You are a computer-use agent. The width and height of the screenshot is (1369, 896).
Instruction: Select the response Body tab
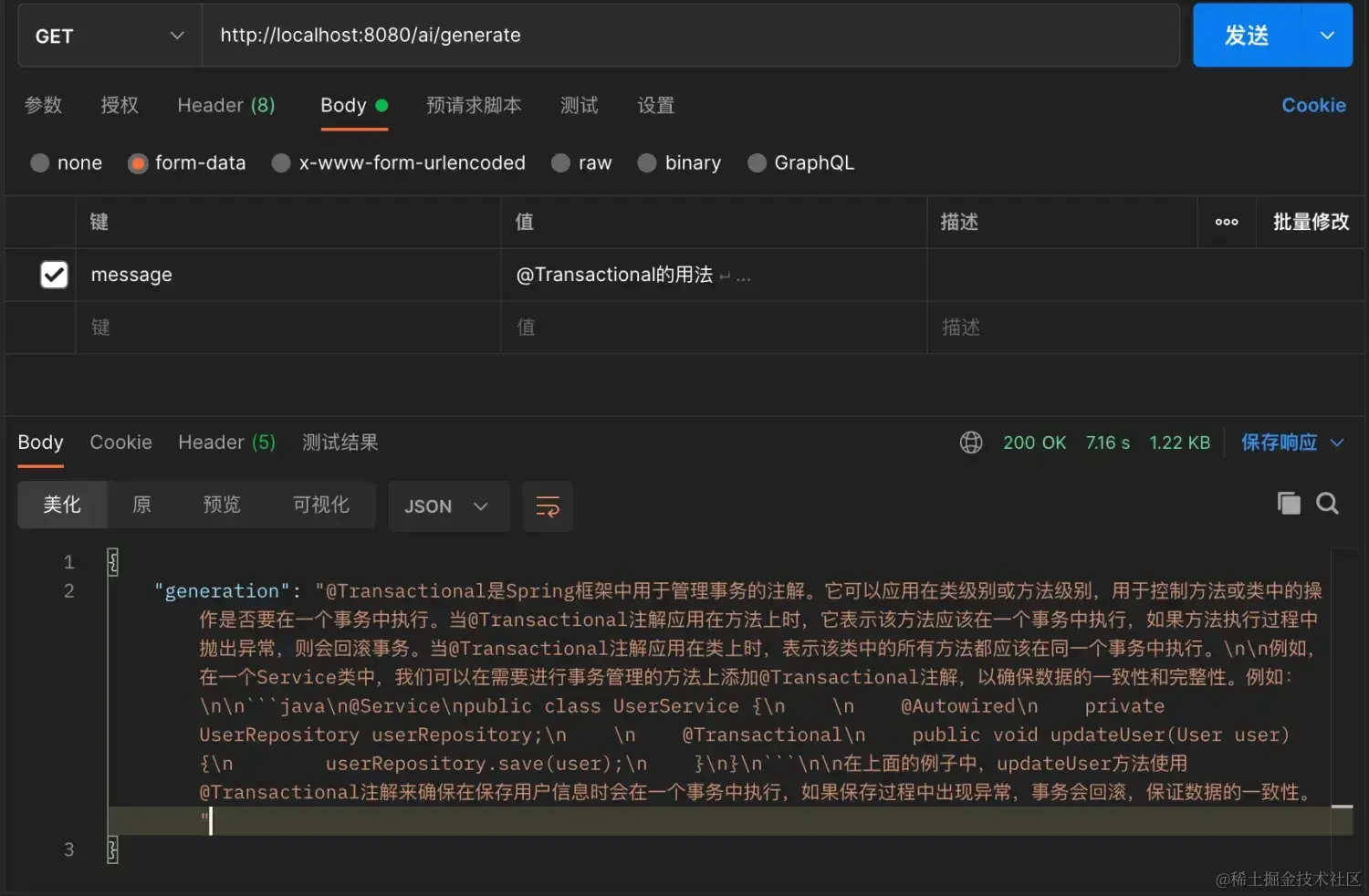point(41,443)
